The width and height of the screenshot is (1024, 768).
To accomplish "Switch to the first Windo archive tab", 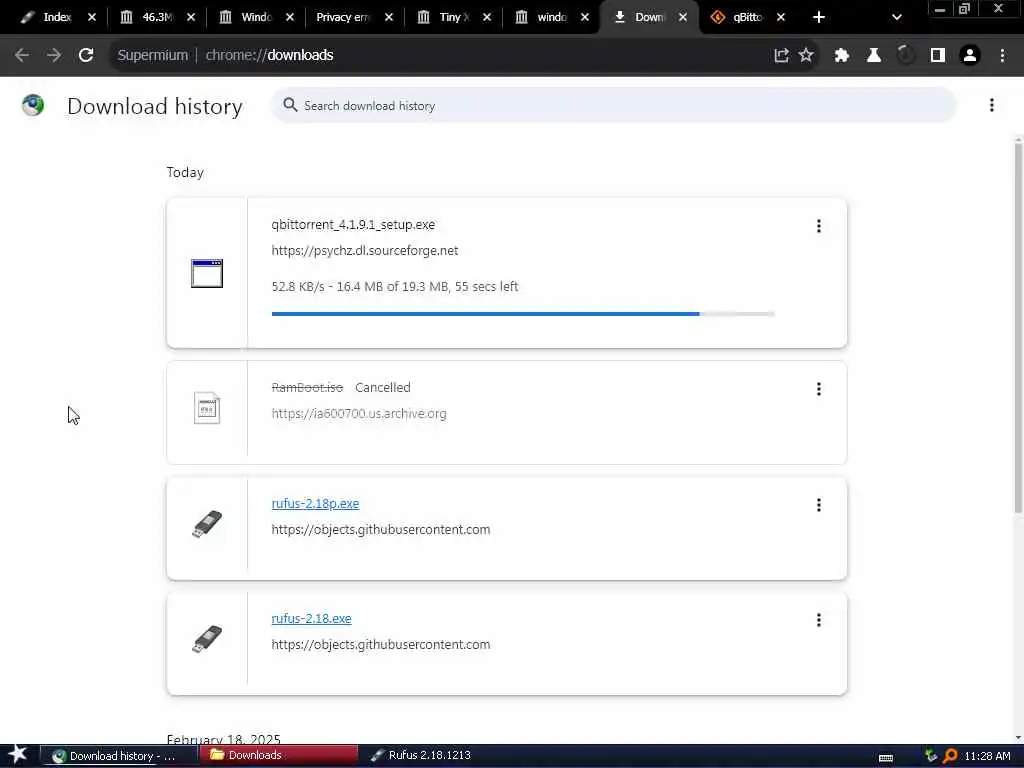I will click(x=256, y=17).
